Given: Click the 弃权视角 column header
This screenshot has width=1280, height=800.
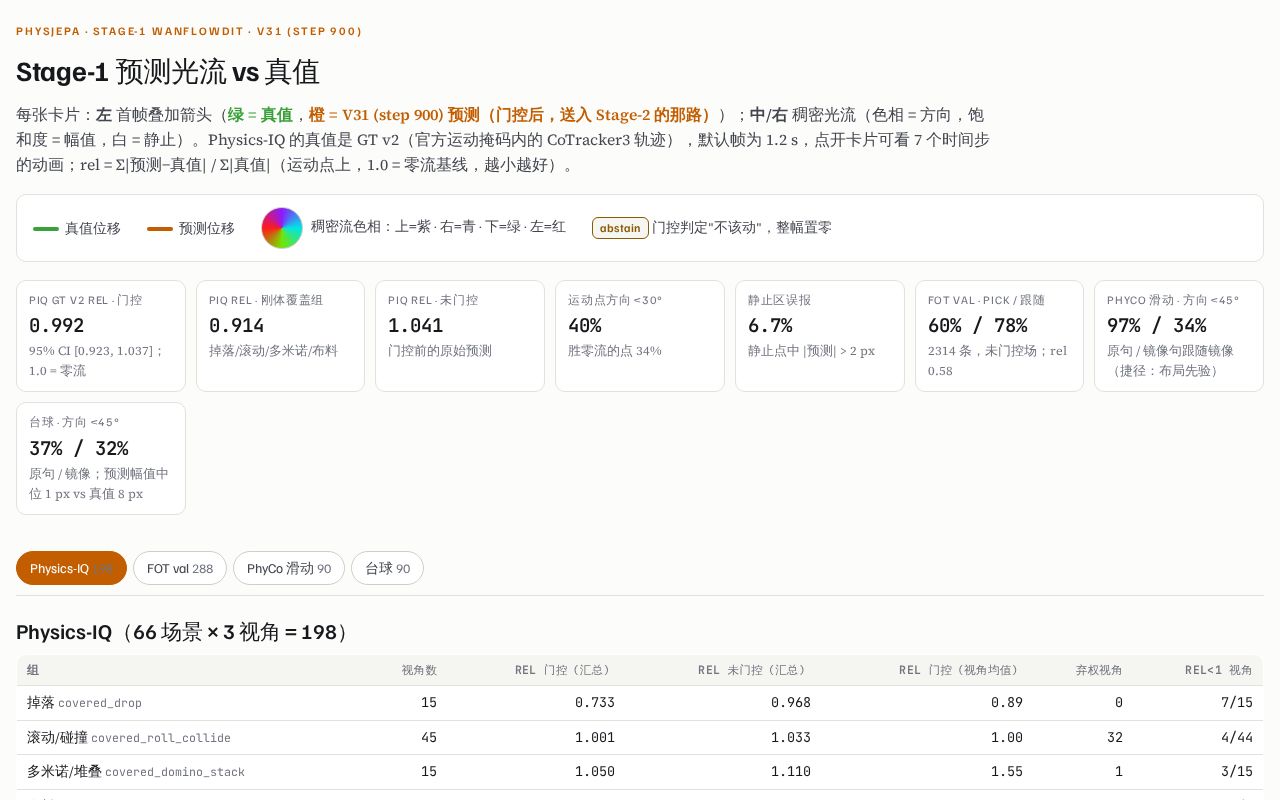Looking at the screenshot, I should (1099, 670).
